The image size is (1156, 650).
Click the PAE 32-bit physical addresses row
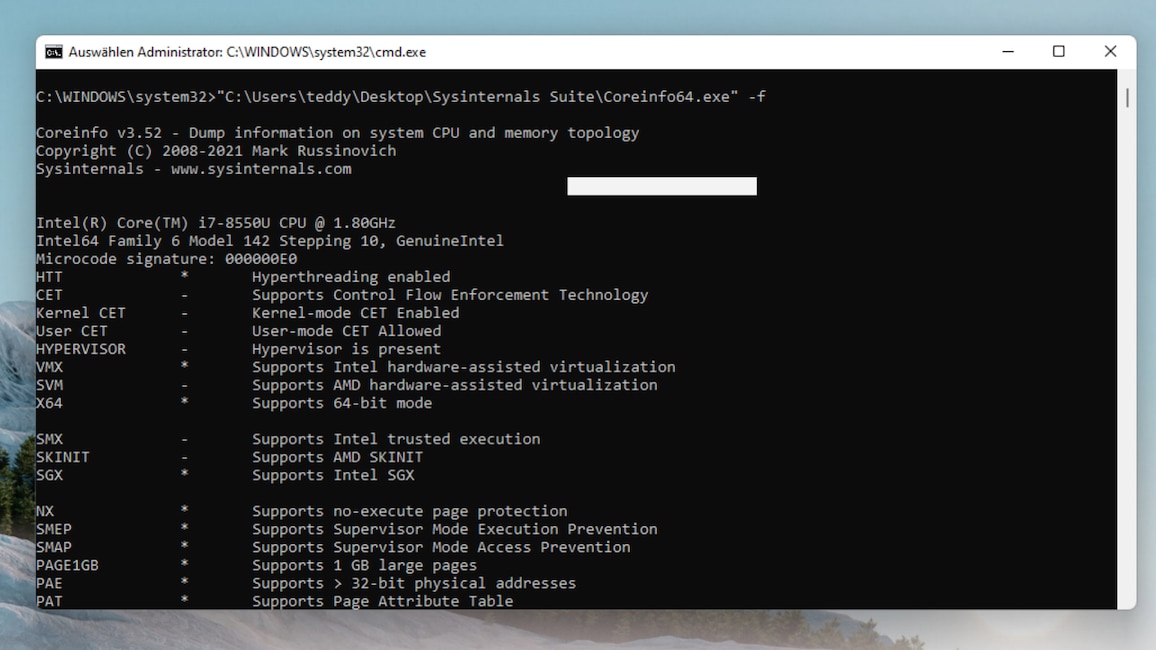tap(300, 582)
